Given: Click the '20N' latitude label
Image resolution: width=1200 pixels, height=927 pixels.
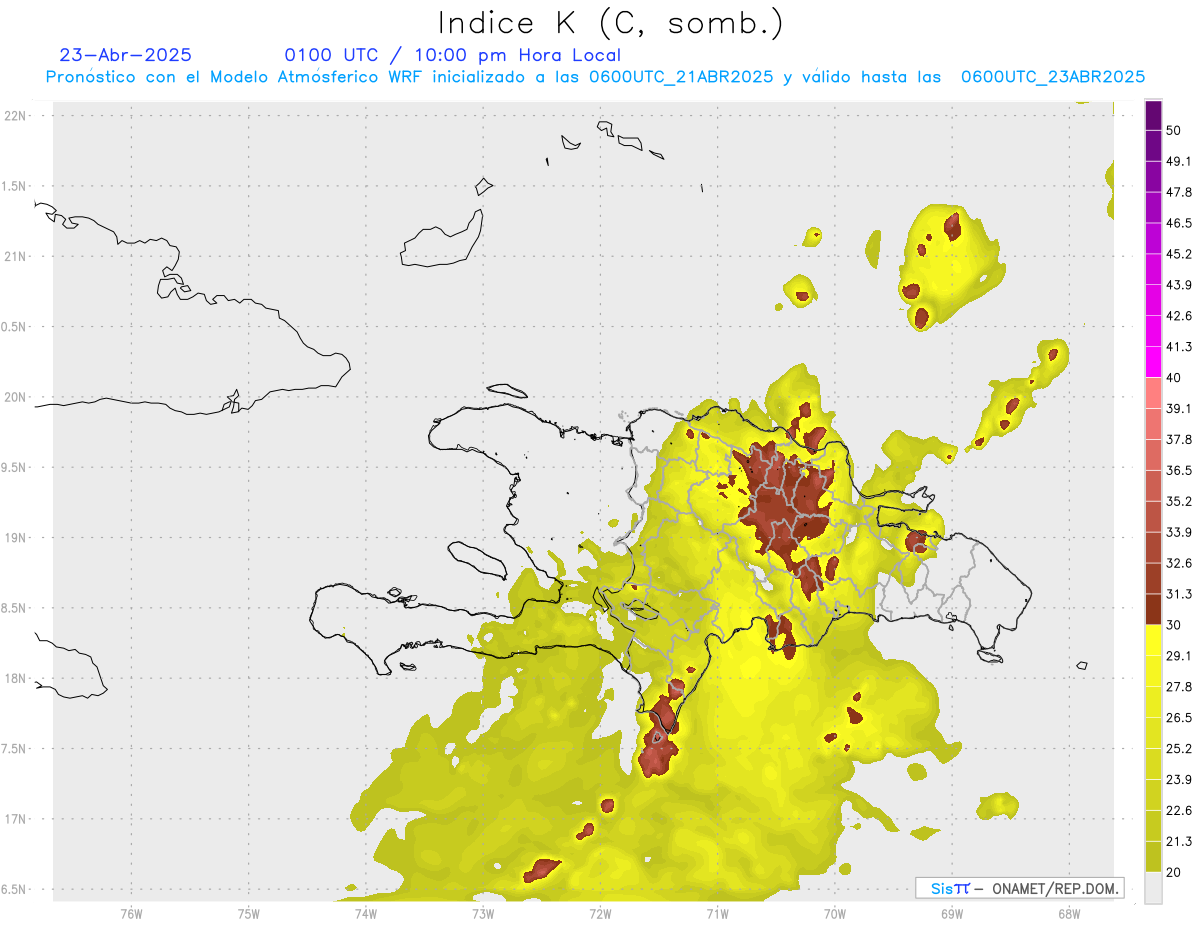Looking at the screenshot, I should [17, 397].
